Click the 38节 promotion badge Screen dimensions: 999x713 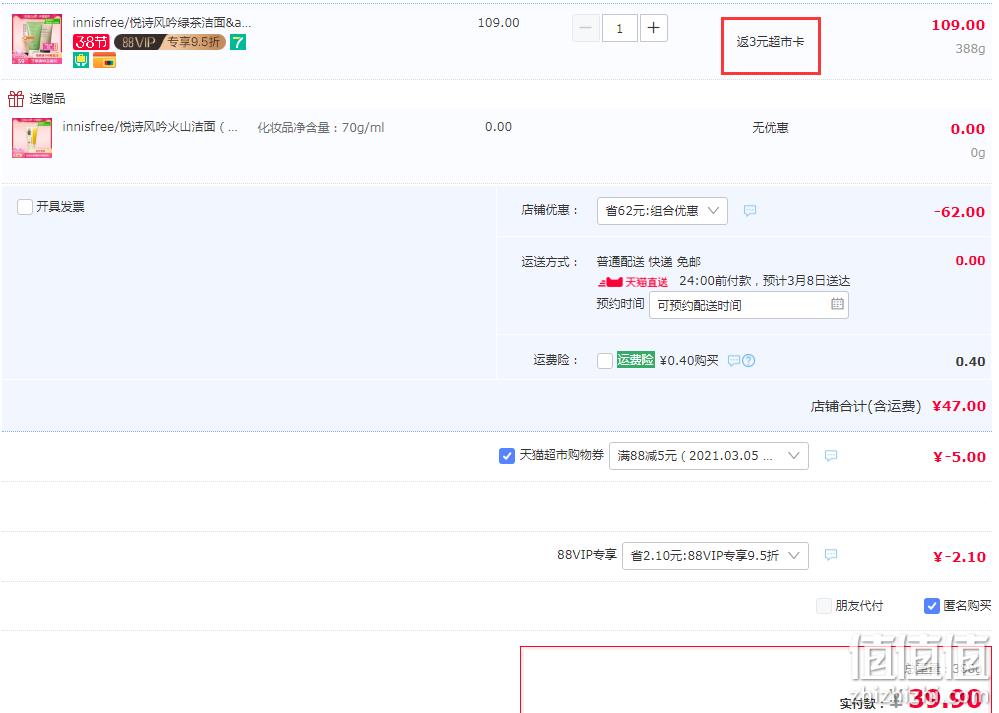[91, 42]
